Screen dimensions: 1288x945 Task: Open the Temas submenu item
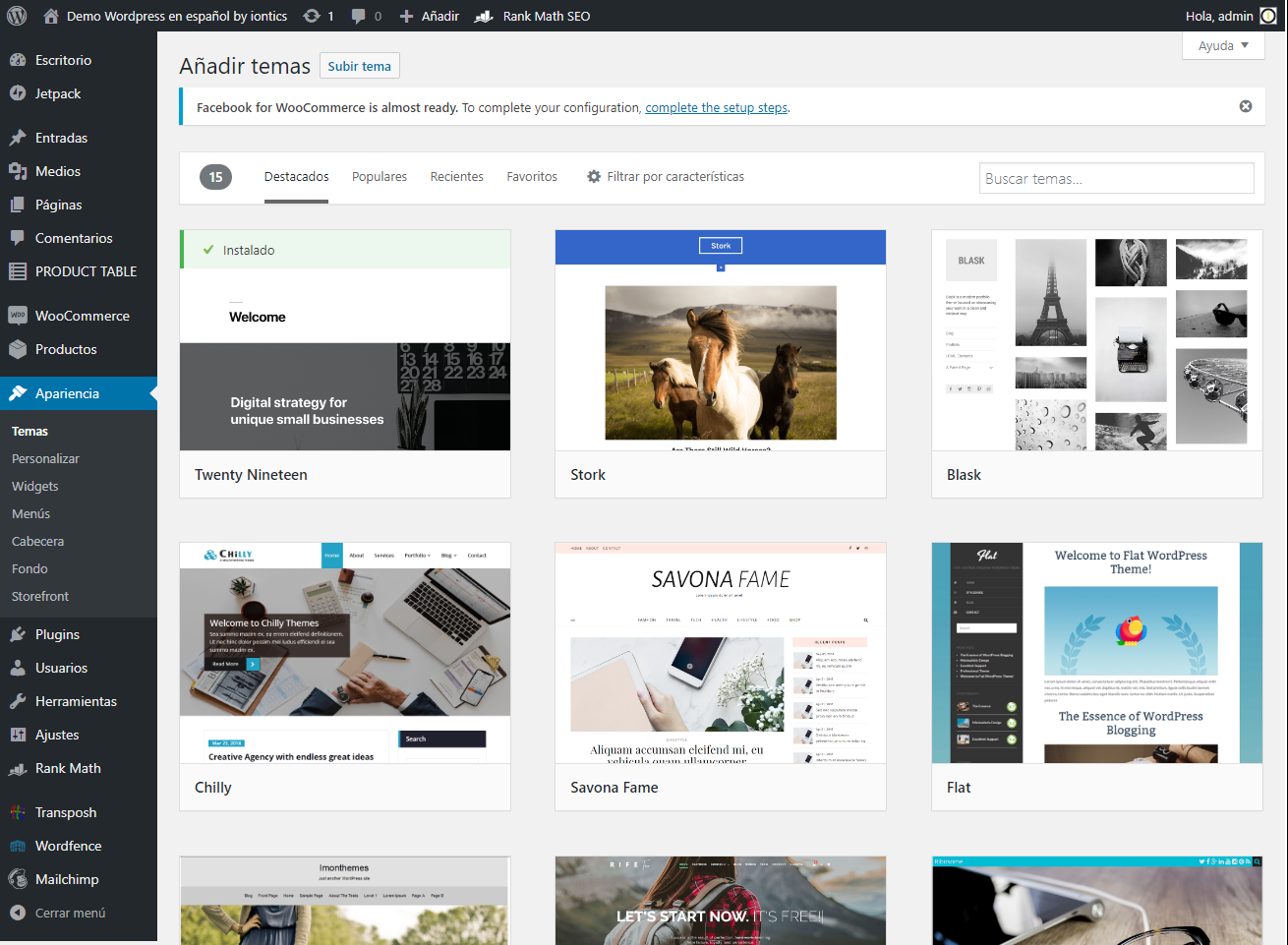point(30,432)
